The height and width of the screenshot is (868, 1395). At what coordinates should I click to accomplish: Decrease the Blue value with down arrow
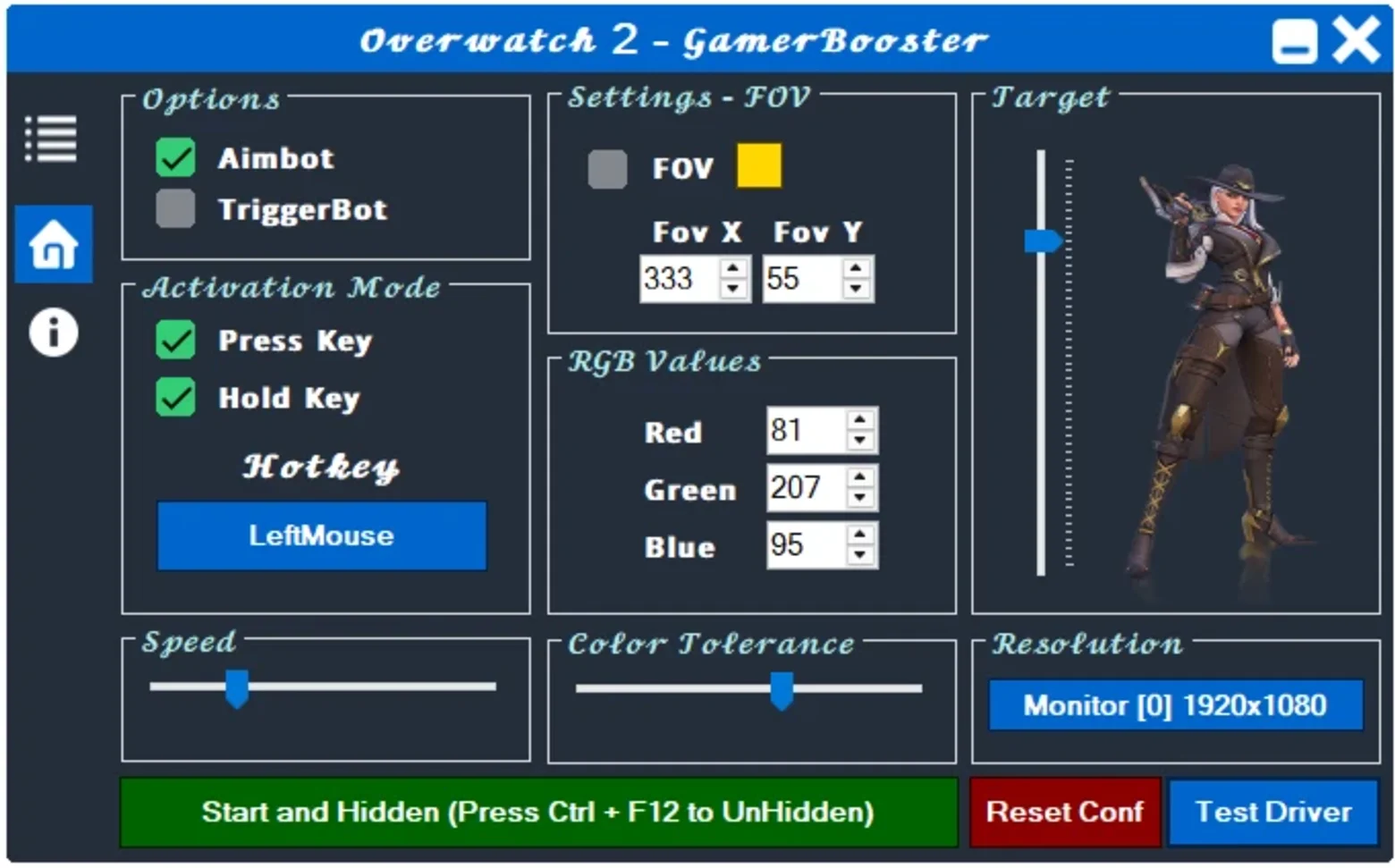(860, 555)
